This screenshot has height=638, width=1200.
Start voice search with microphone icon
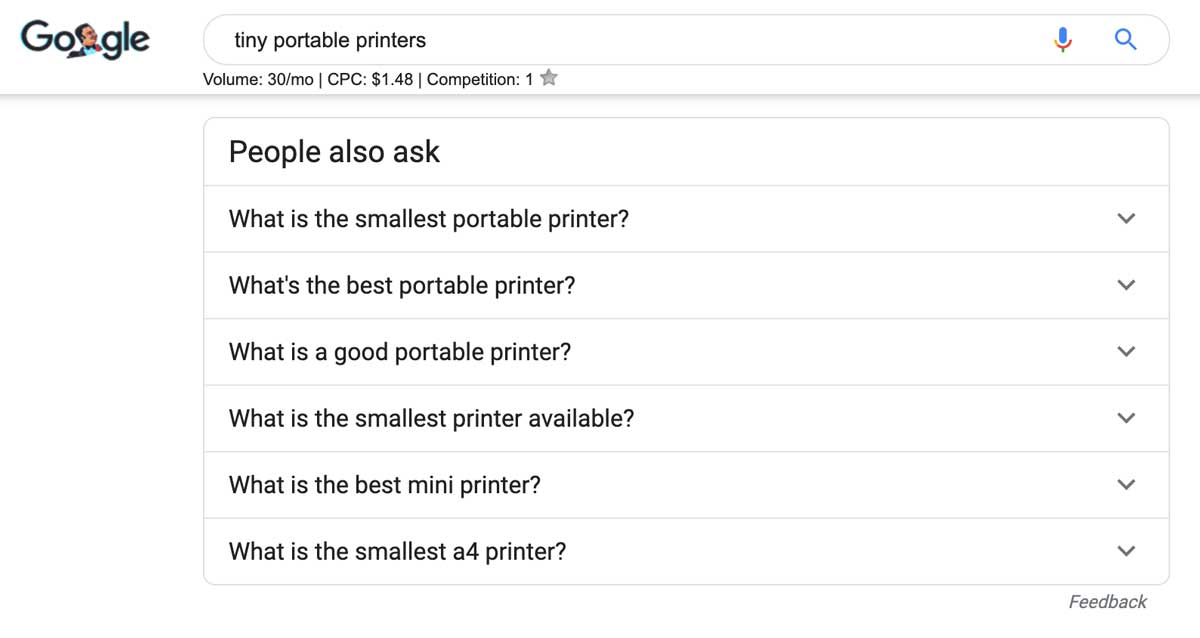[x=1063, y=40]
